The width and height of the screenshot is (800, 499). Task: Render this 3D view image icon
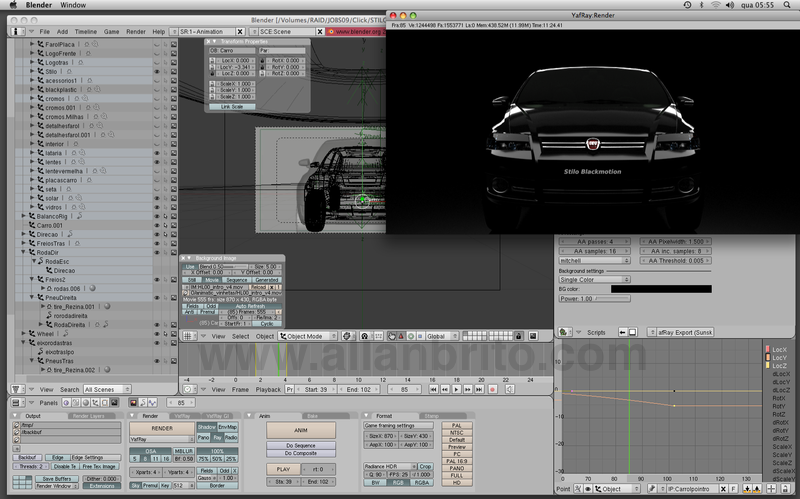[533, 336]
